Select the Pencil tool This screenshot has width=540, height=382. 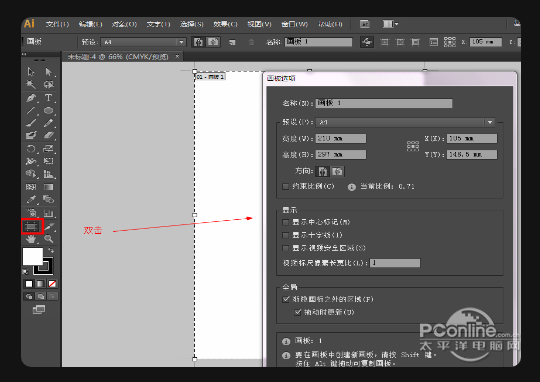[x=48, y=123]
